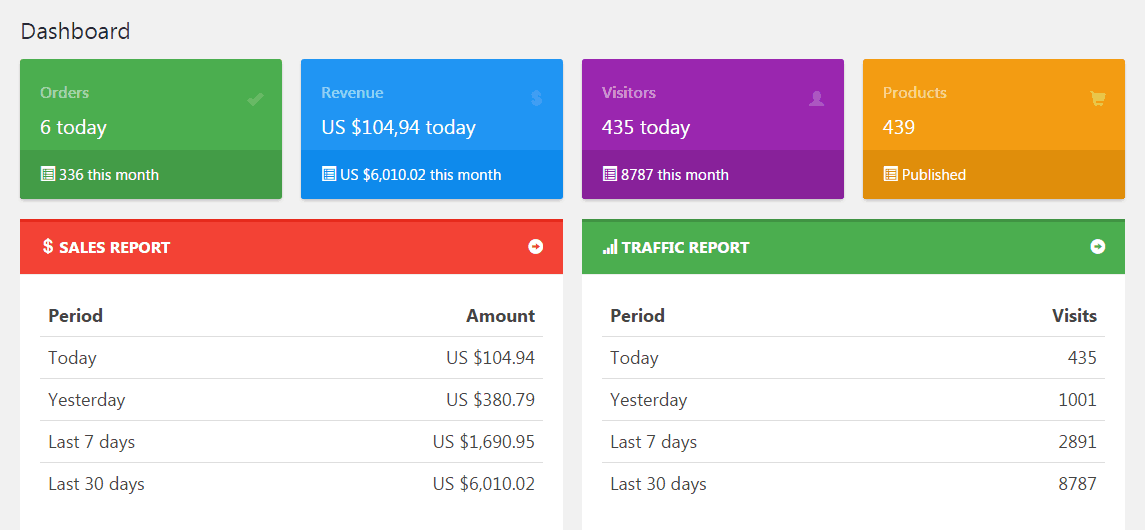Click the dollar icon on Revenue card
1145x530 pixels.
[536, 98]
